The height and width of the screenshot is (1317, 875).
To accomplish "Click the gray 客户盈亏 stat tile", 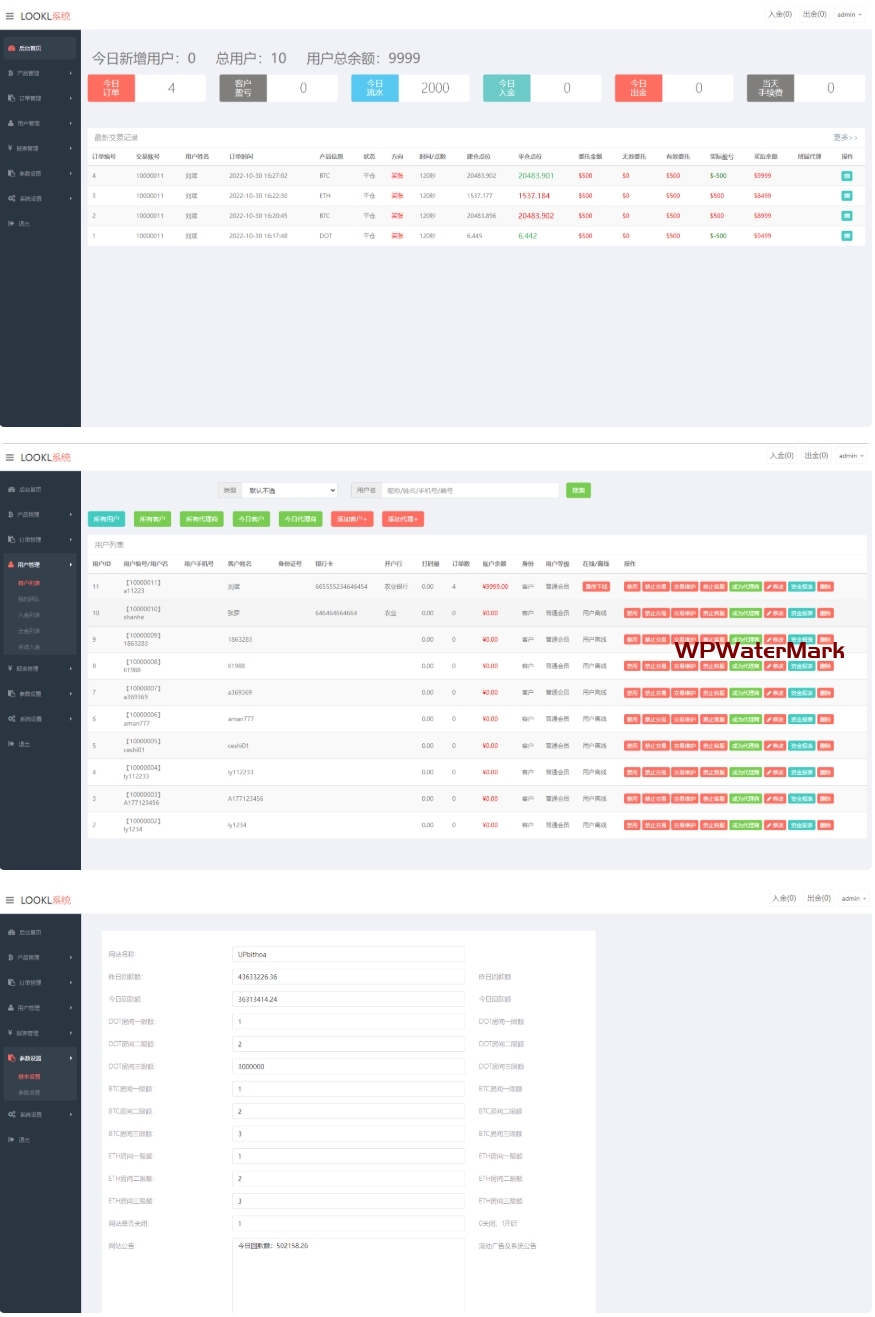I will pos(243,88).
